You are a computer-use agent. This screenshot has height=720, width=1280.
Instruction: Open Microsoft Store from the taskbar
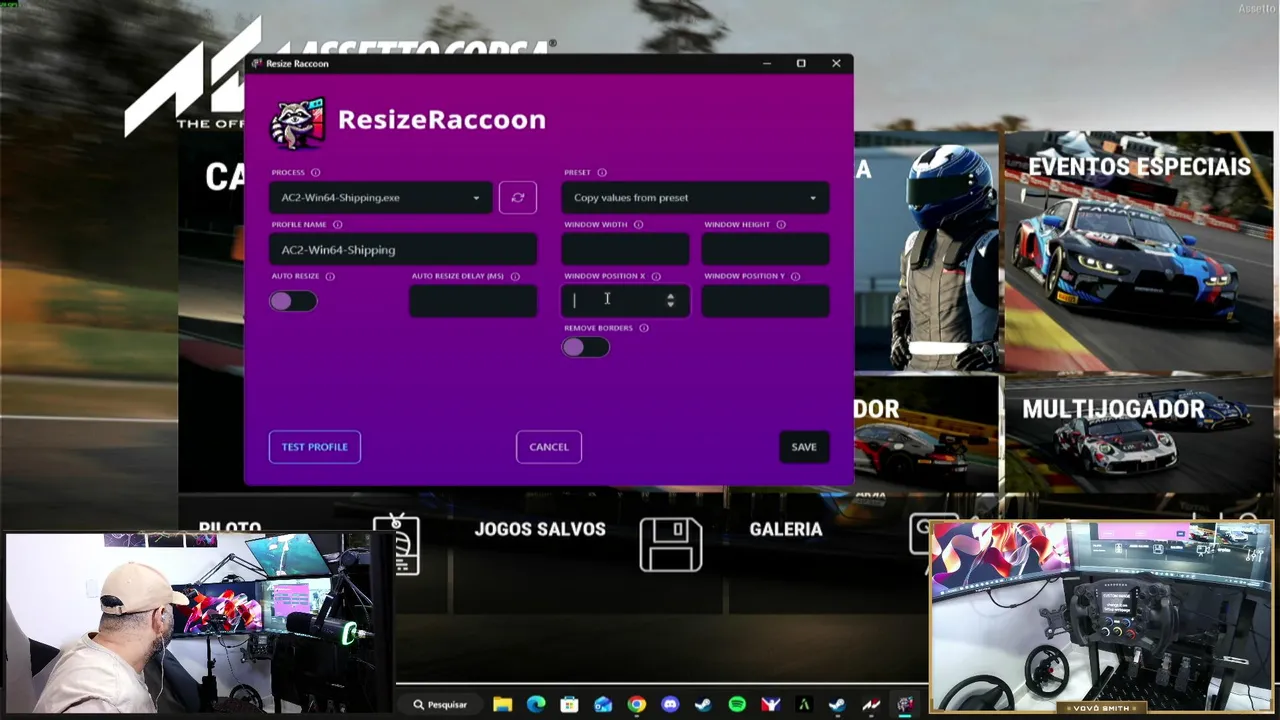(x=569, y=705)
